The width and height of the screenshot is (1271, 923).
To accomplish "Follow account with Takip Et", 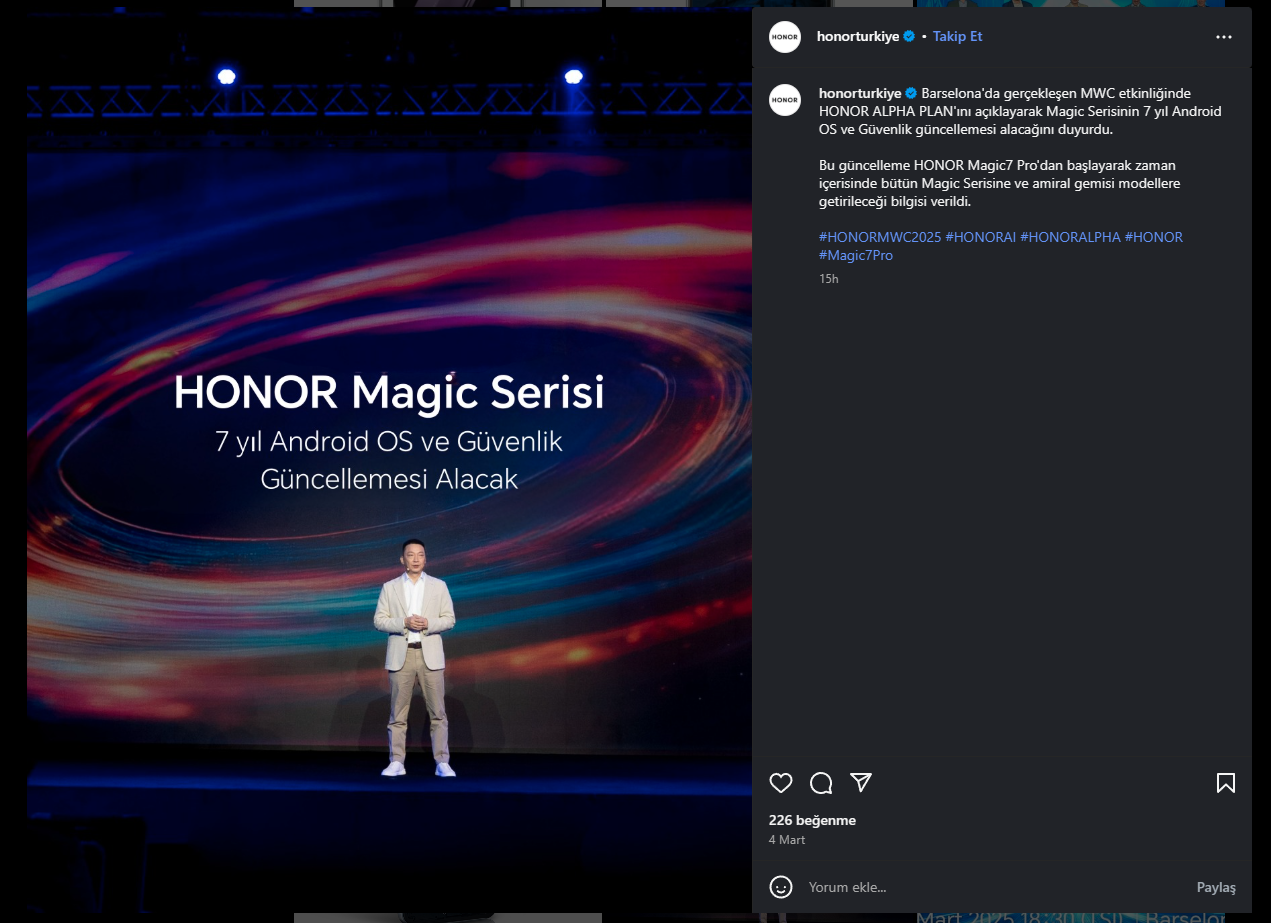I will pyautogui.click(x=958, y=36).
